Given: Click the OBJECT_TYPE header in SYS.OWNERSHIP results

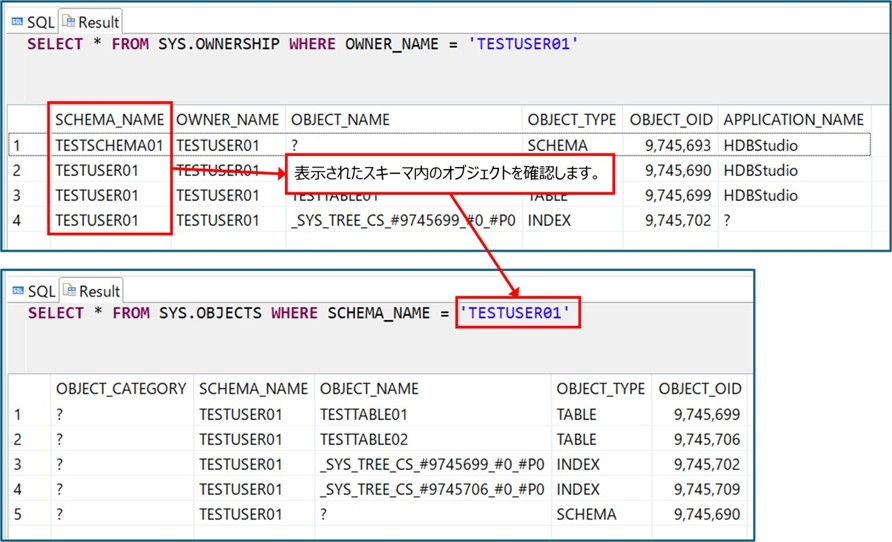Looking at the screenshot, I should click(571, 119).
